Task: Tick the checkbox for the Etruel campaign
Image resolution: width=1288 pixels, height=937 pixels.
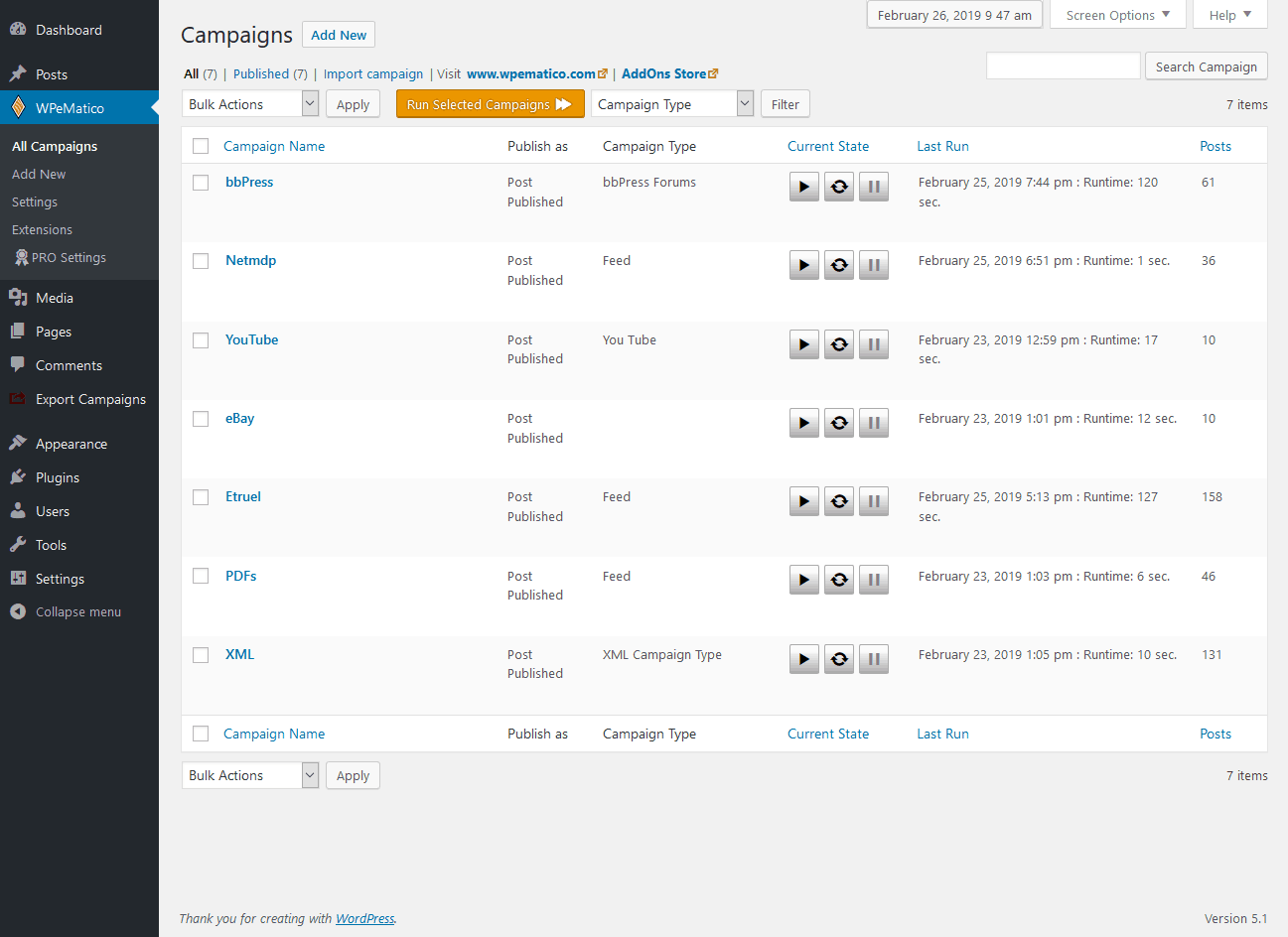Action: point(201,497)
